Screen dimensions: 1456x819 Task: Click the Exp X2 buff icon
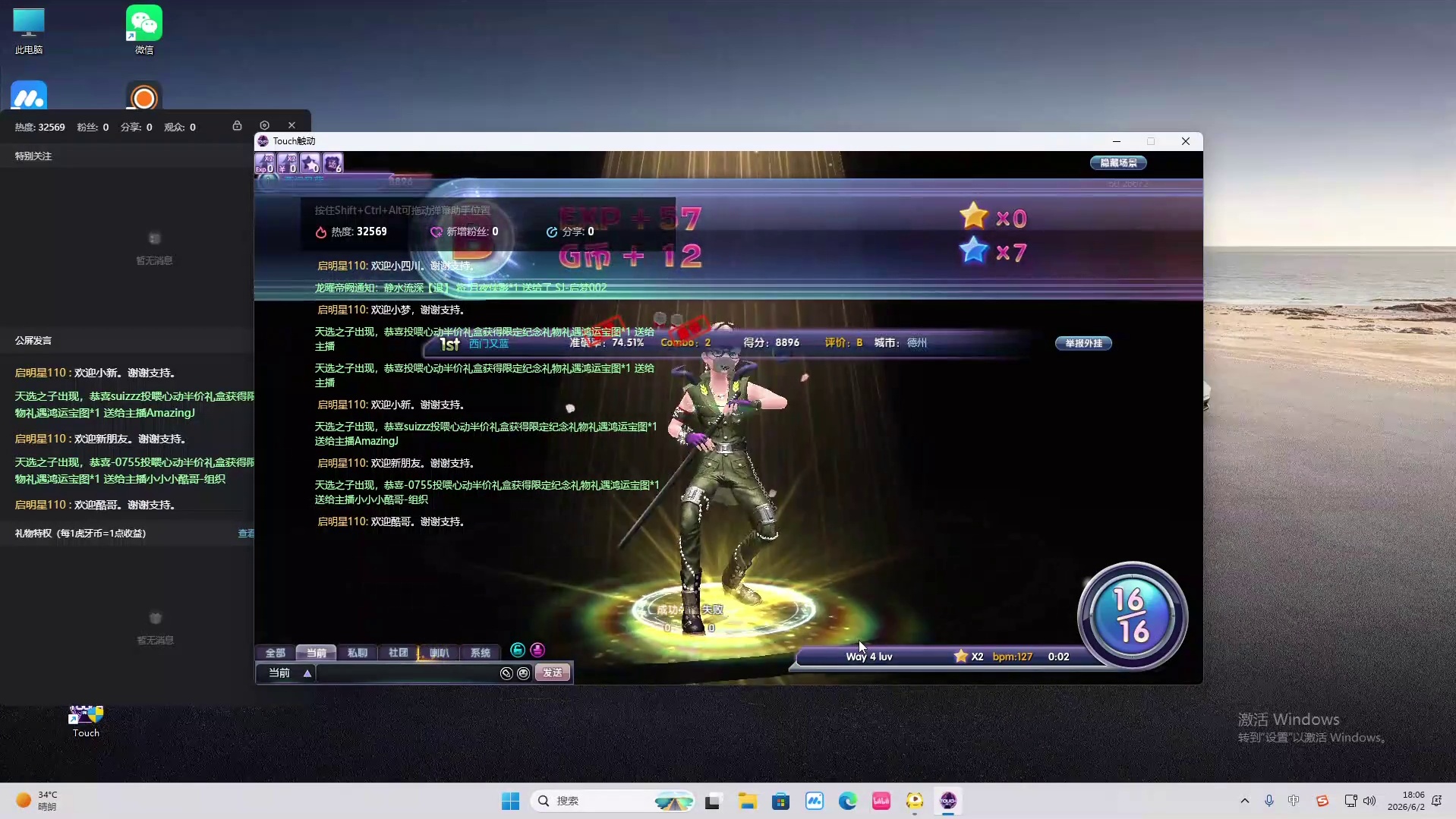coord(265,163)
